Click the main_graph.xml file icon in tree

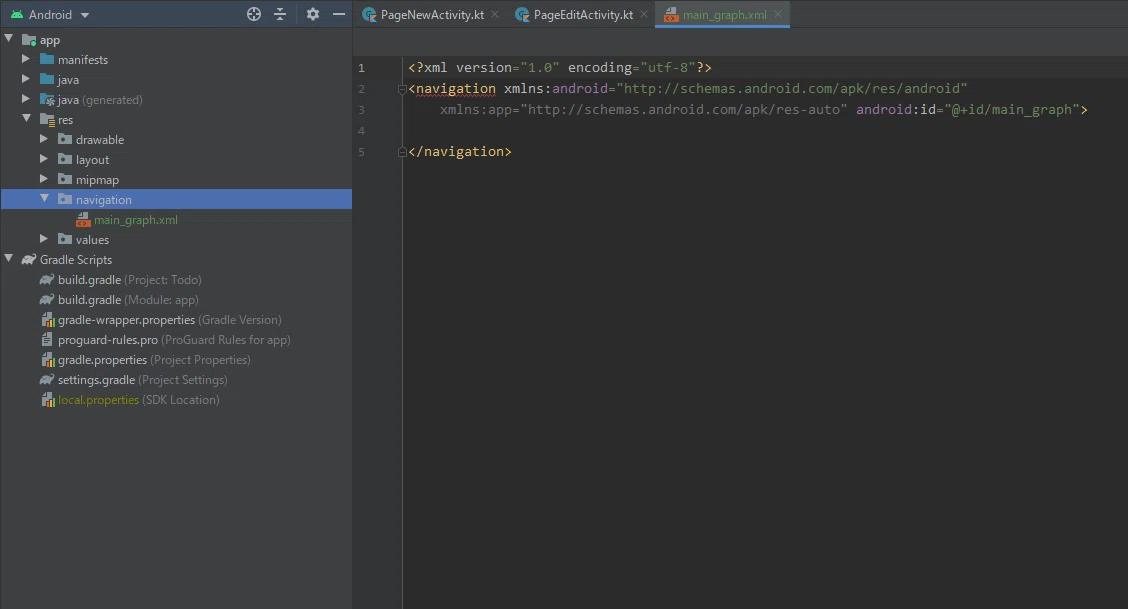coord(83,219)
